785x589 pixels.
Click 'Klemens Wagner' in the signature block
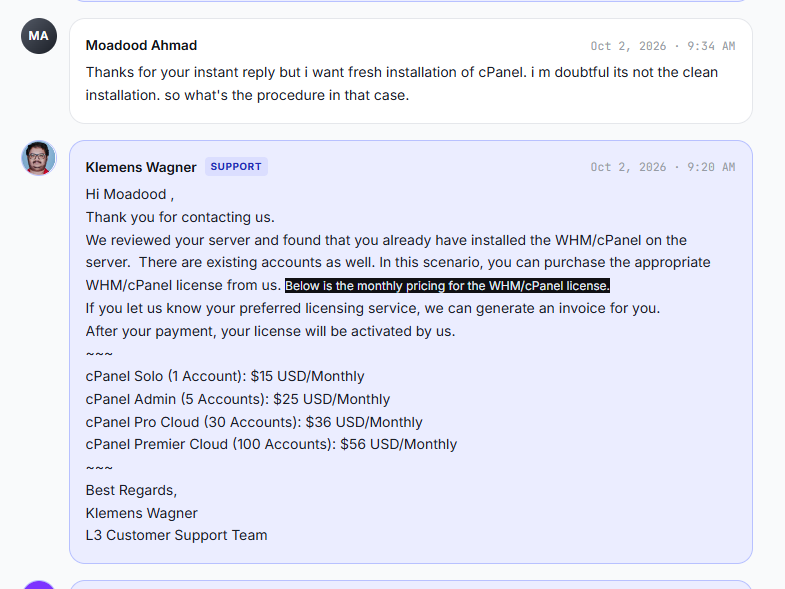coord(142,513)
